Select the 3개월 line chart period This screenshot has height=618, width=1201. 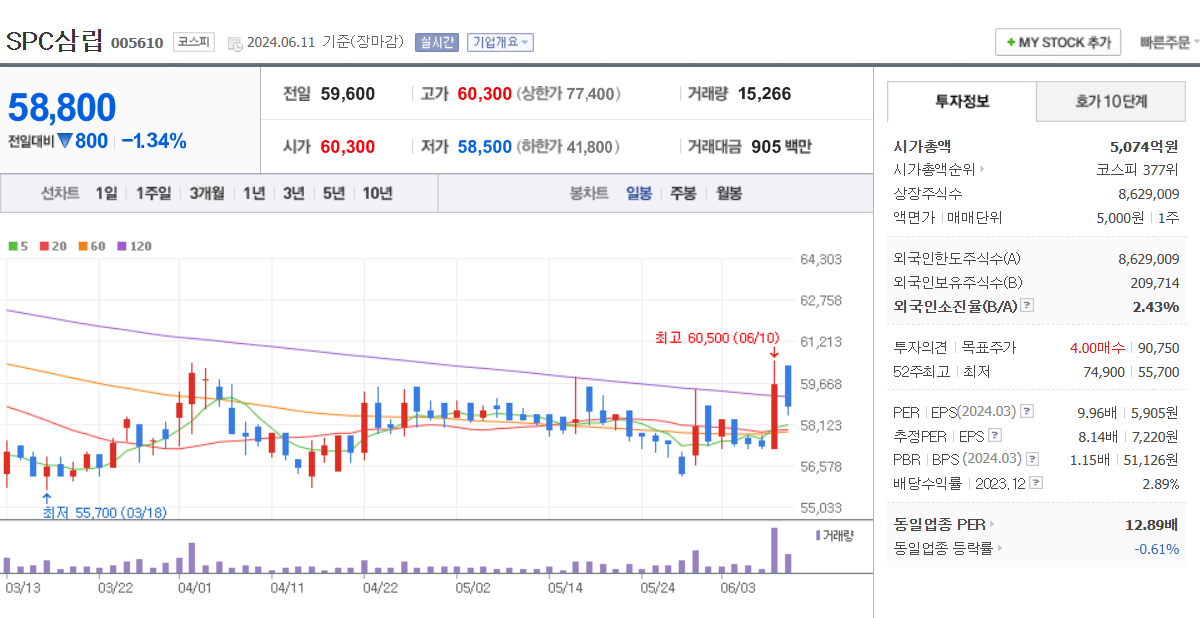pyautogui.click(x=207, y=193)
